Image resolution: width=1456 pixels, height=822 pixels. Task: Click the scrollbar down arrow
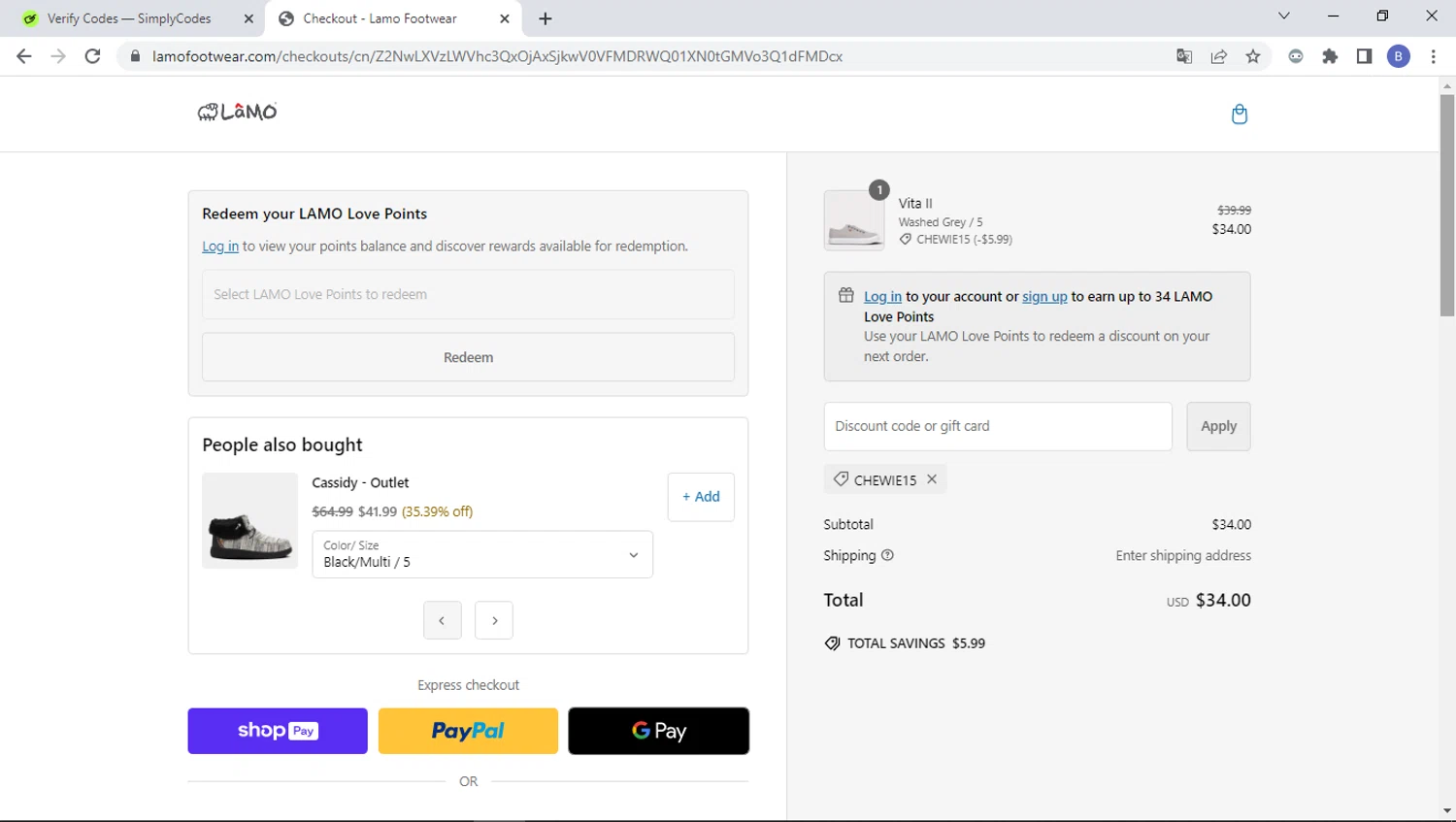1447,810
